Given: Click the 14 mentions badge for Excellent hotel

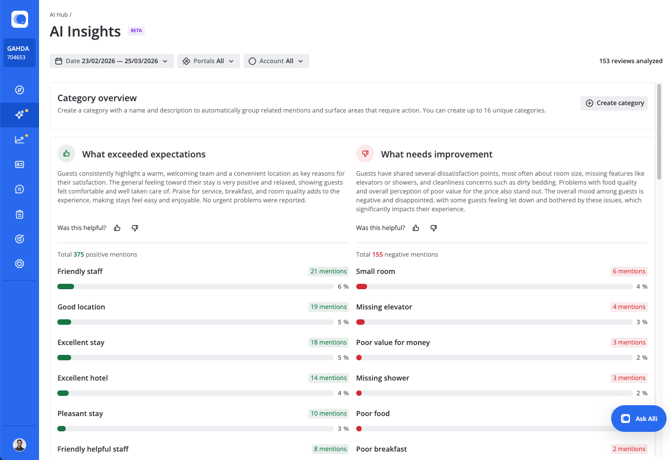Looking at the screenshot, I should (x=328, y=378).
